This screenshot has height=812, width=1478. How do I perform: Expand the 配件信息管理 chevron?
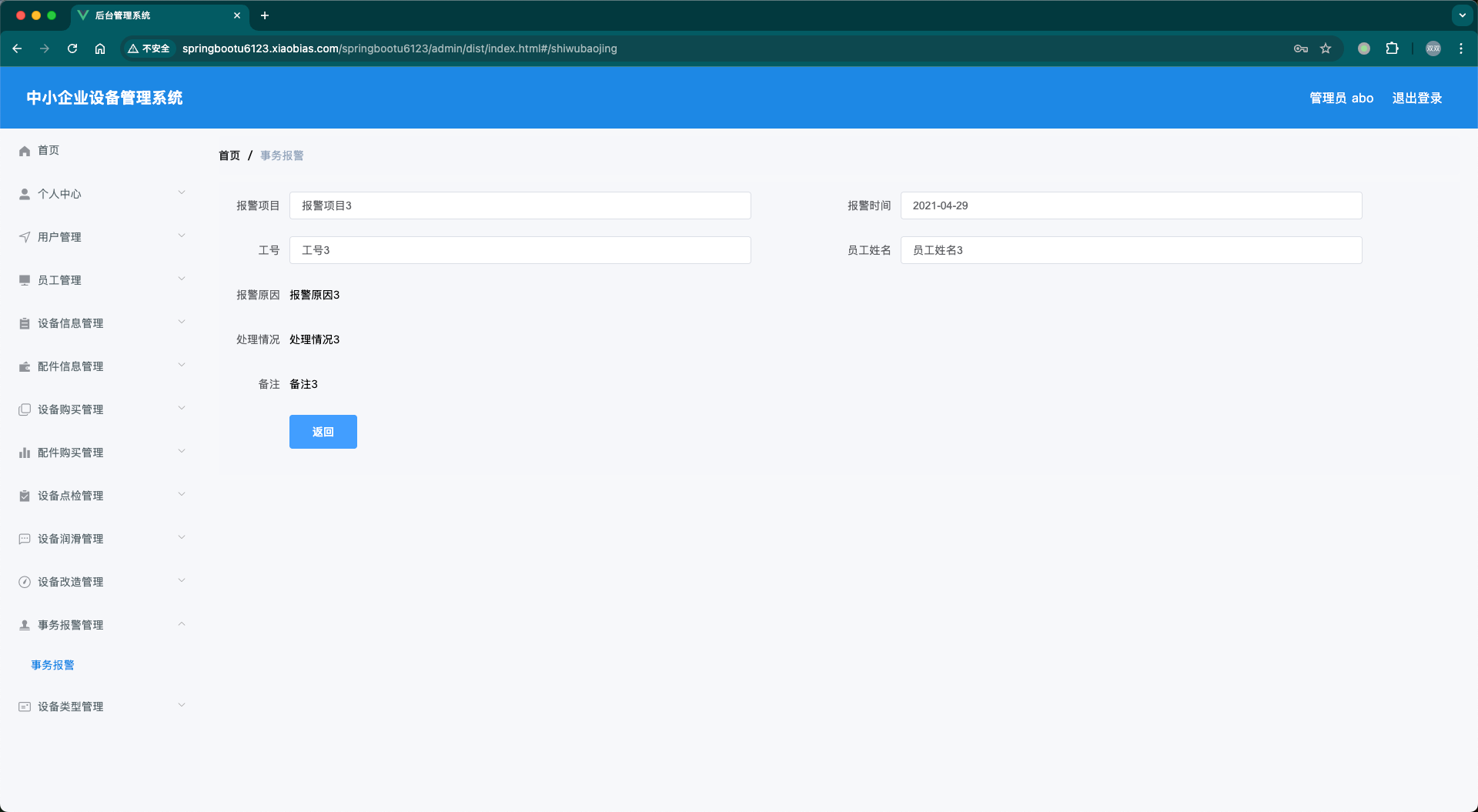(182, 365)
